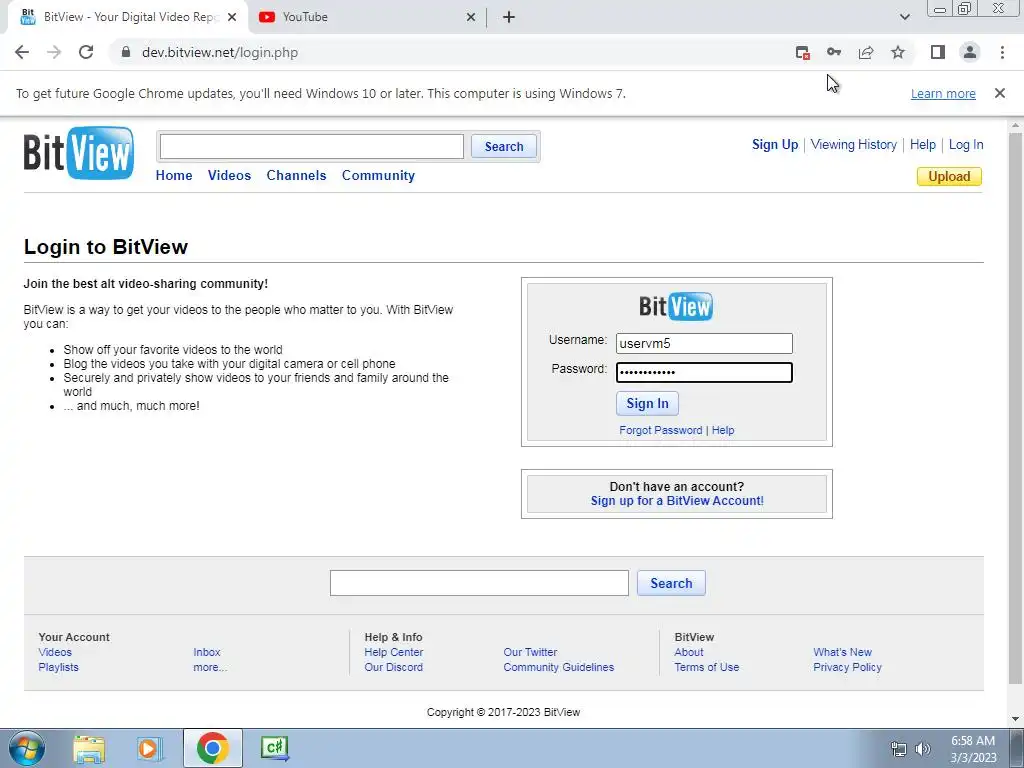Open the C# application in taskbar
The width and height of the screenshot is (1024, 768).
pos(274,748)
